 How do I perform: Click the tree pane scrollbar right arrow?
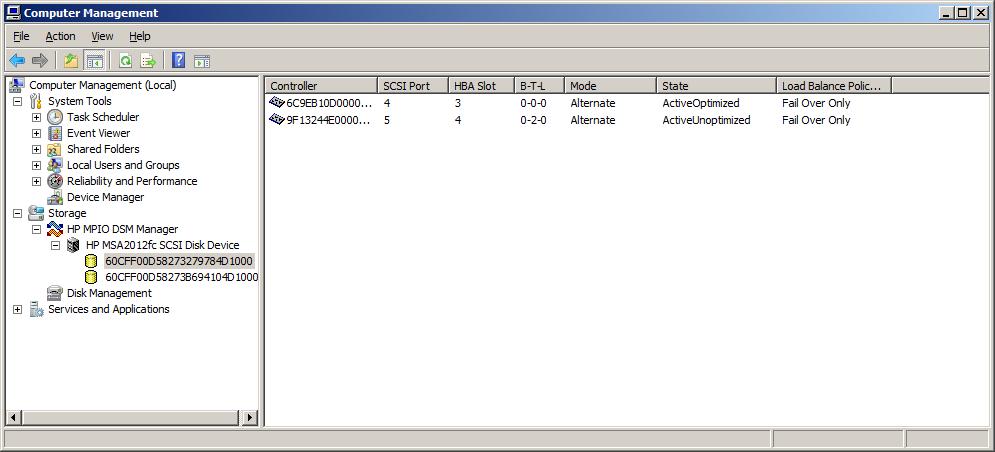coord(250,418)
